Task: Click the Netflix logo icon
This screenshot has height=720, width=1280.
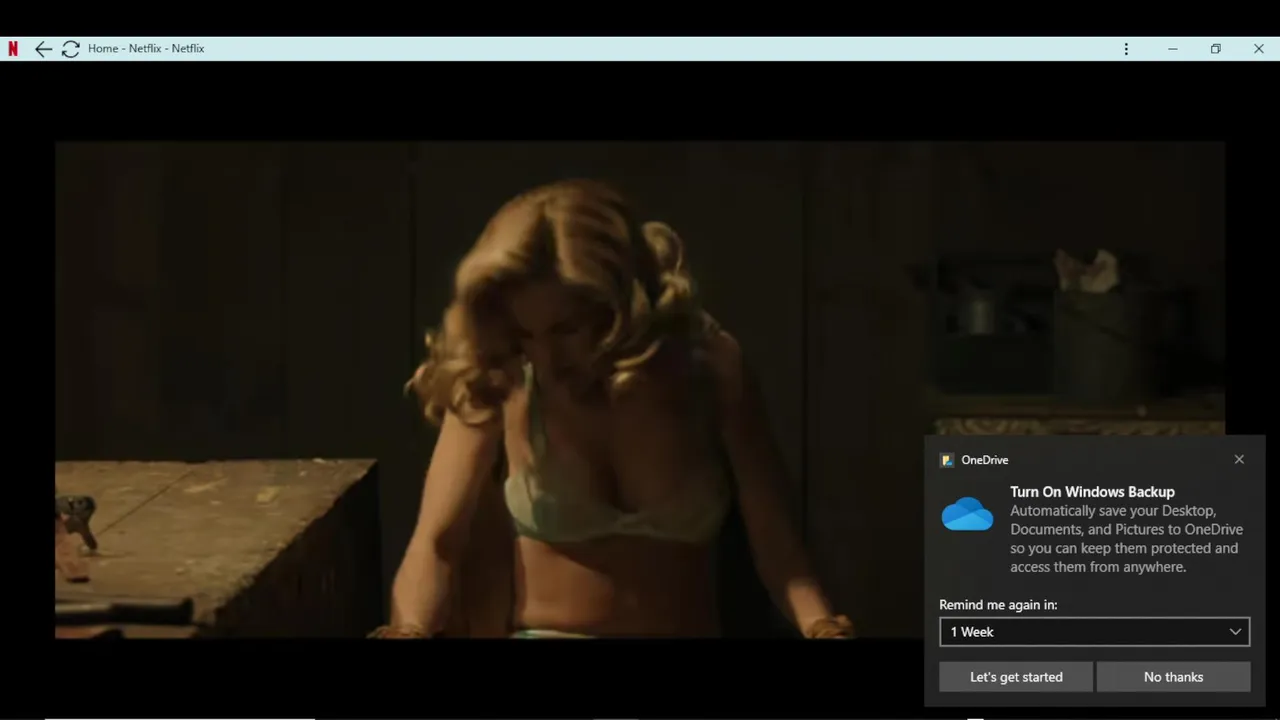Action: (x=13, y=48)
